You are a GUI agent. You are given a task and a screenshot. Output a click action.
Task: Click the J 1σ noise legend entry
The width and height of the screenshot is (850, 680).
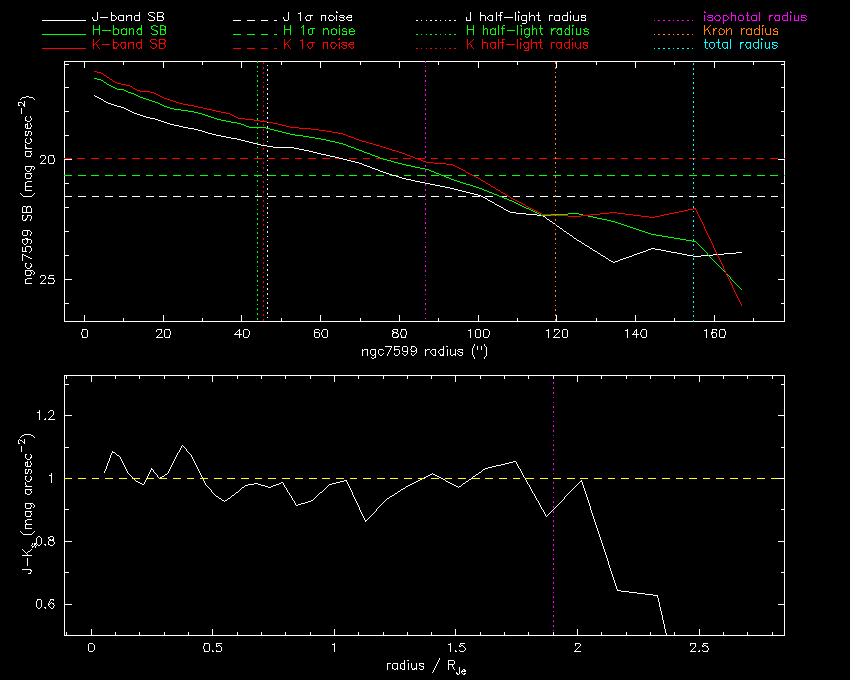pos(319,18)
